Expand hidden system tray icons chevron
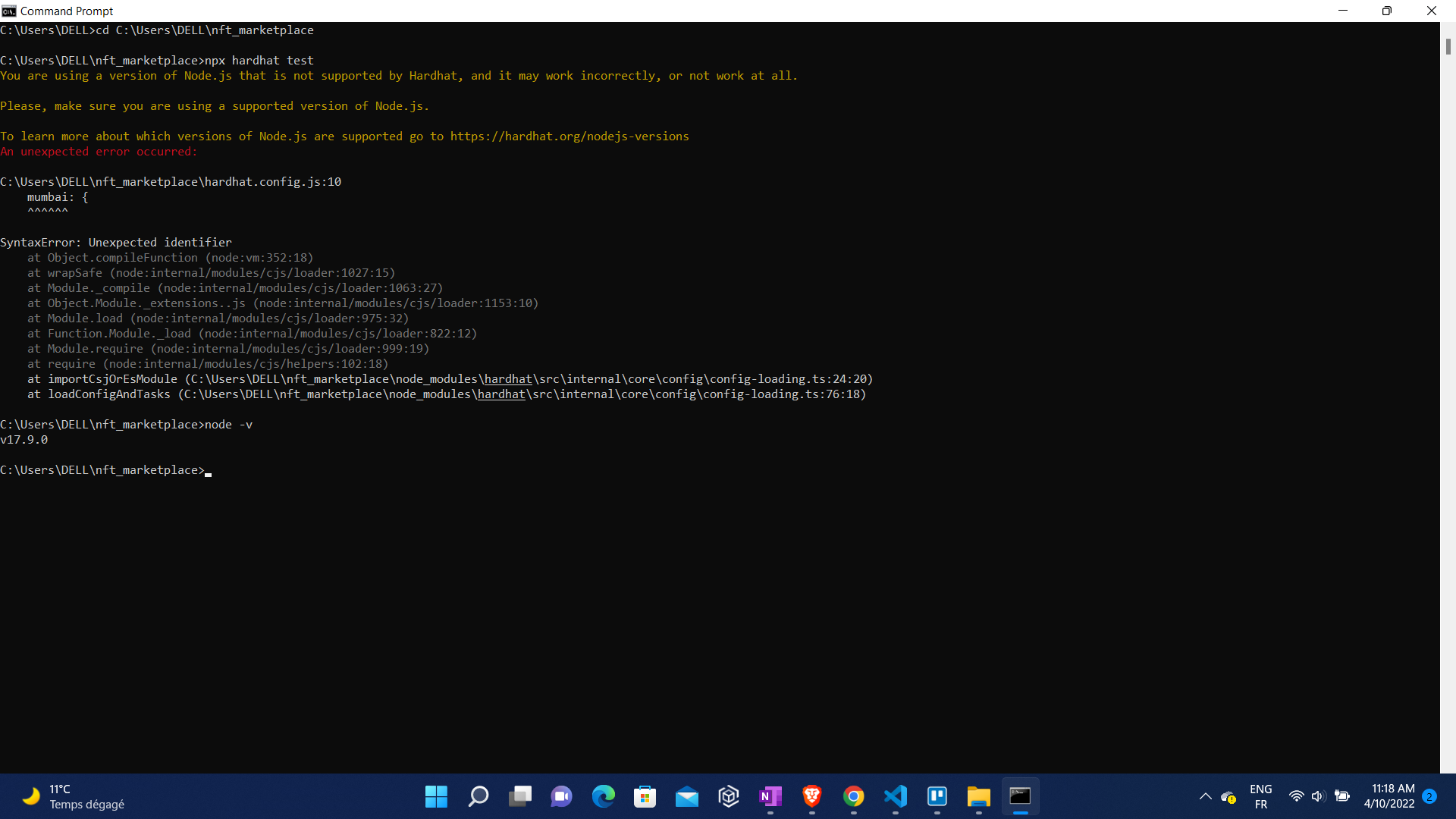 [x=1205, y=796]
